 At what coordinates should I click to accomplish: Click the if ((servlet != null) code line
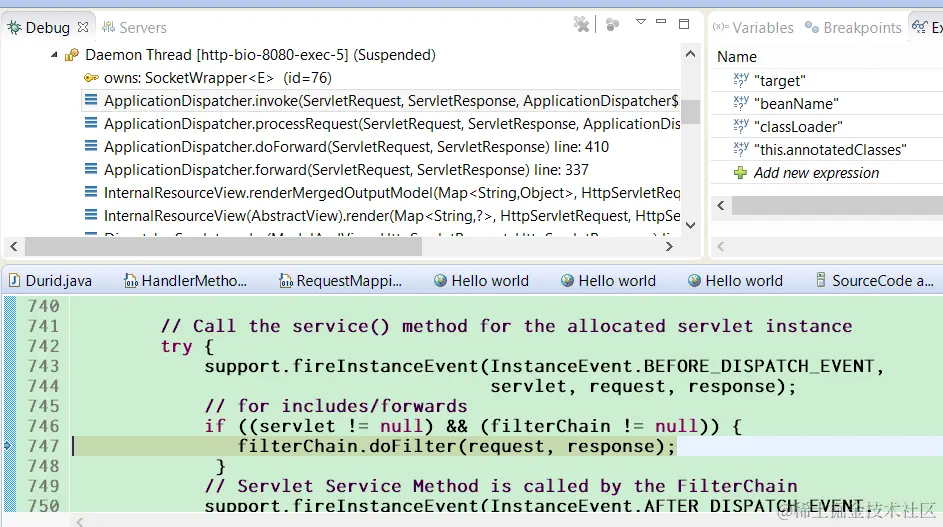(x=473, y=427)
